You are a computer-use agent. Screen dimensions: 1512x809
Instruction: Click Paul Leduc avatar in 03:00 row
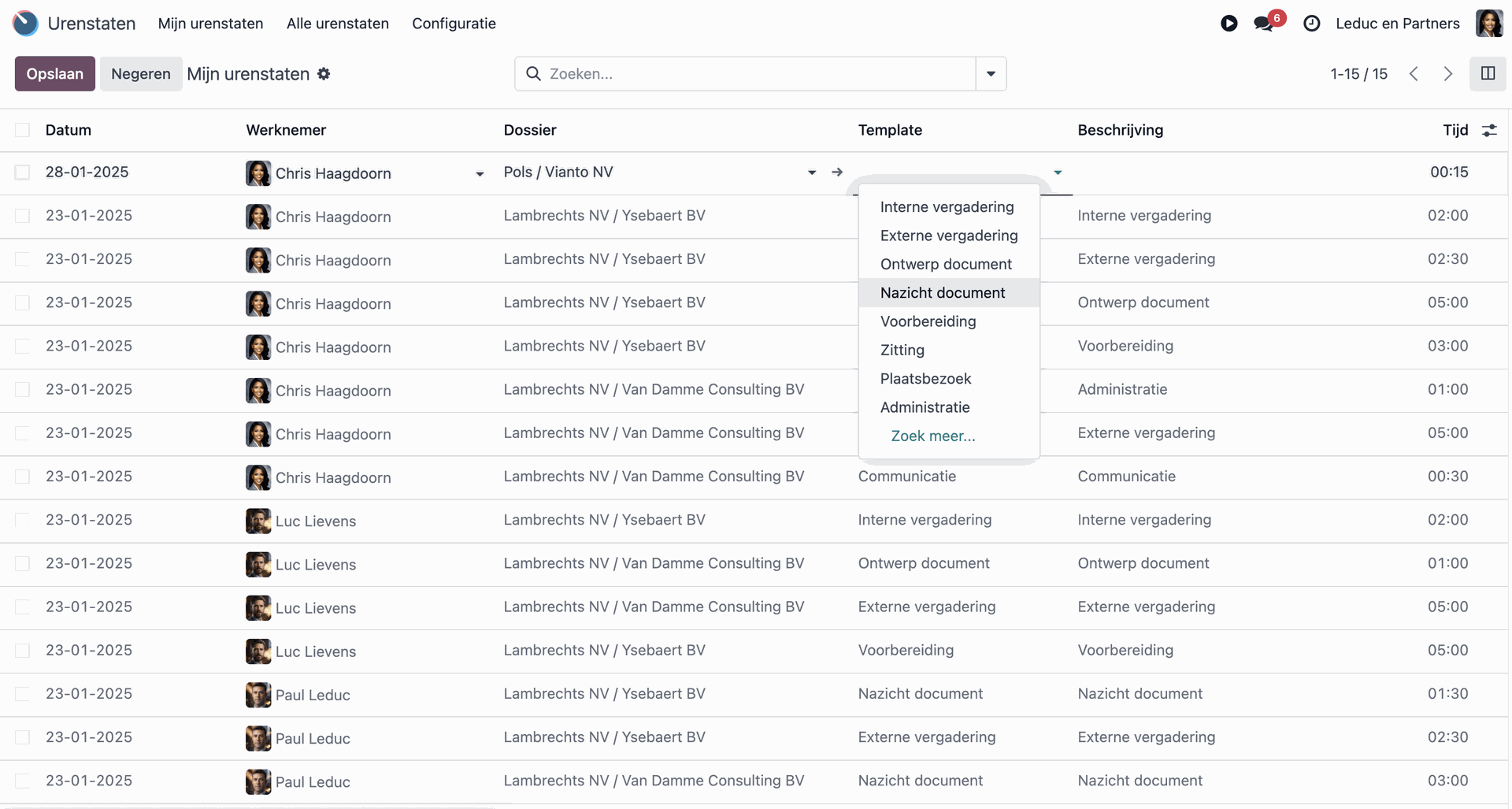coord(258,781)
